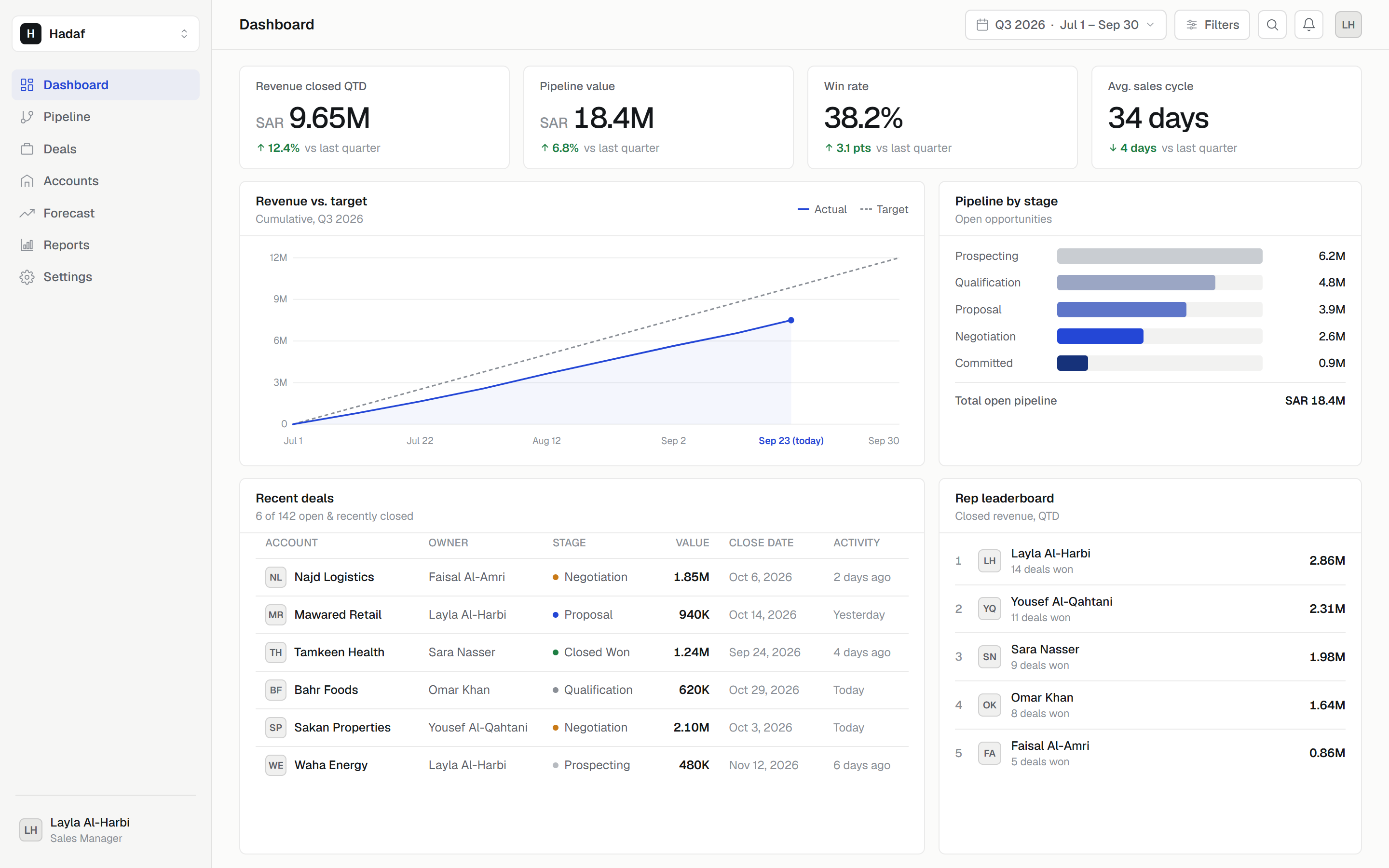Open Deals in sidebar

[106, 149]
